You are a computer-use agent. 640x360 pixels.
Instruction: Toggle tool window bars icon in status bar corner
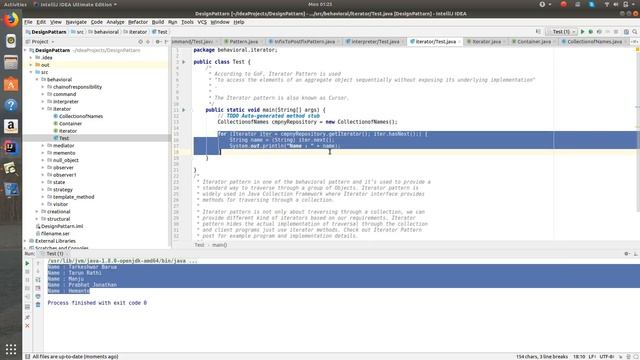[27, 357]
